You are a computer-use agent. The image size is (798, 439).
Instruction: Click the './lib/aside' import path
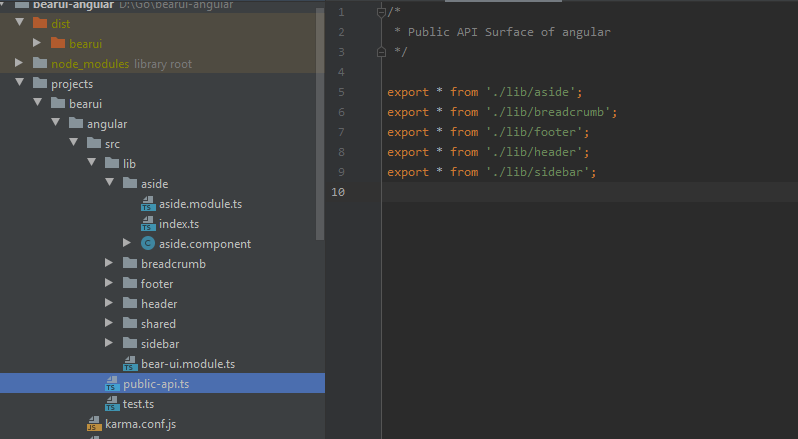(530, 92)
